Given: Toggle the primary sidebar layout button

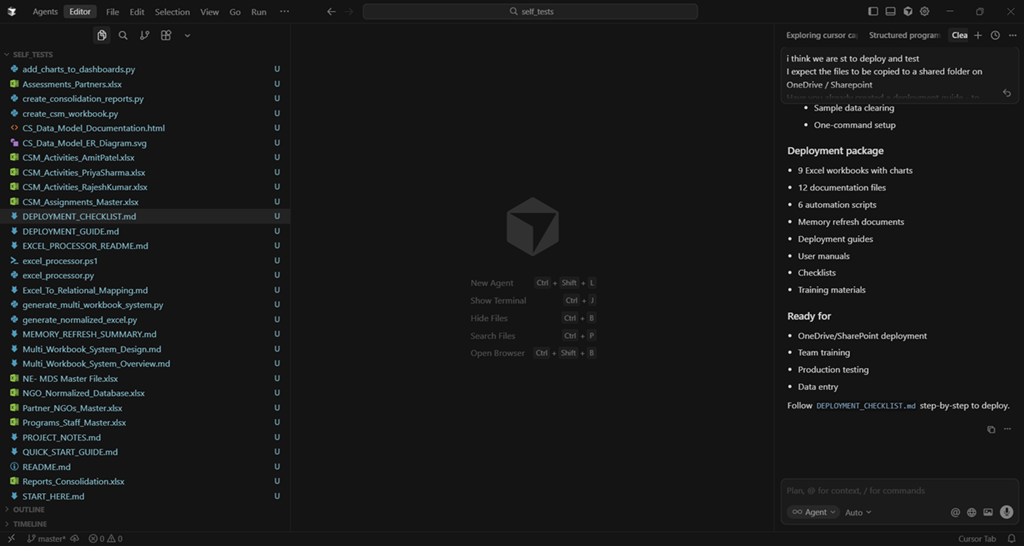Looking at the screenshot, I should click(x=873, y=12).
